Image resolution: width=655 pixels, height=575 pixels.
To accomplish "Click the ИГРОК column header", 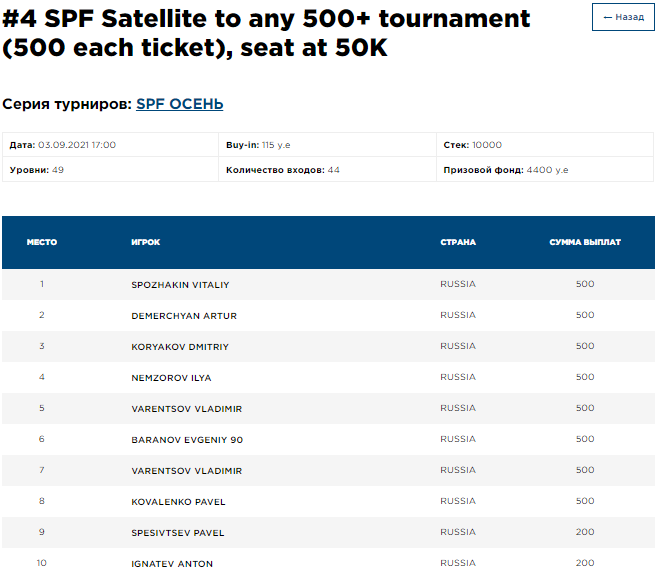I will (x=146, y=242).
